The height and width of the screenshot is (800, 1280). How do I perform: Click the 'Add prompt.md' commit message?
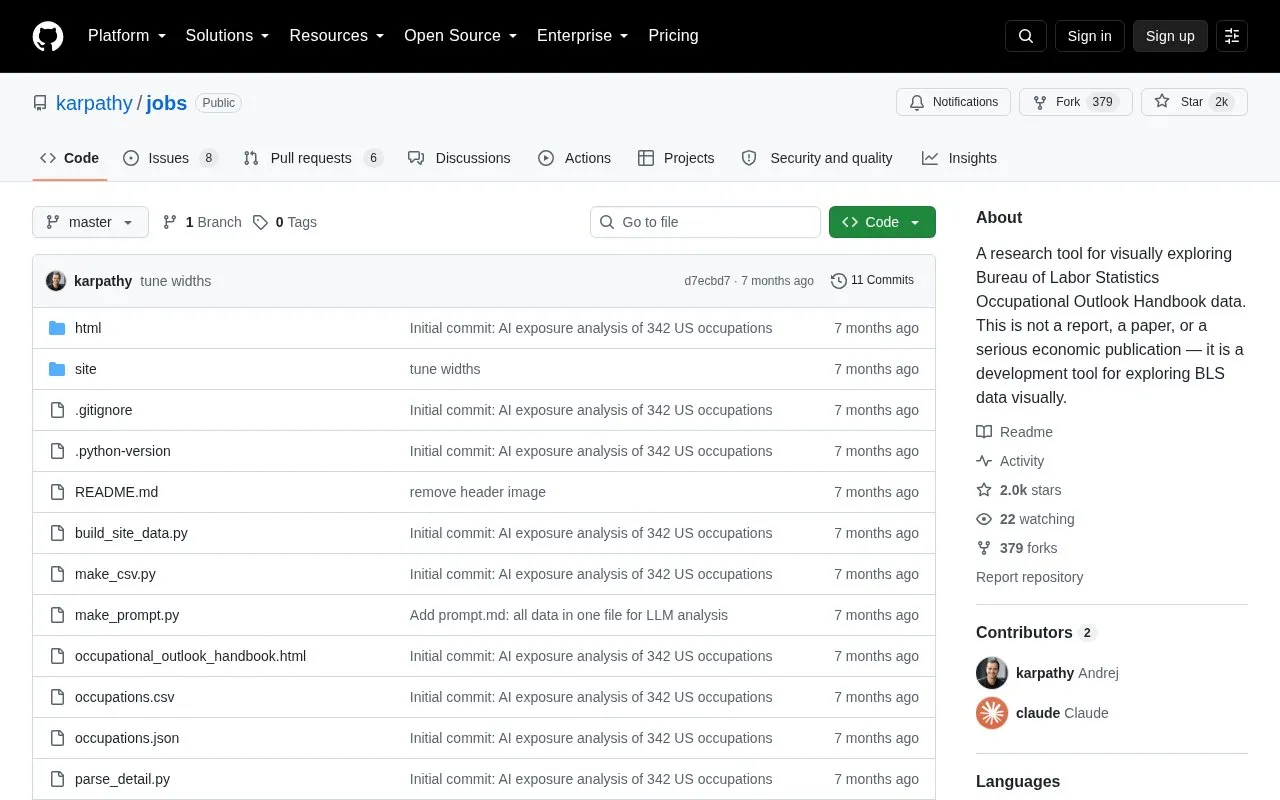point(569,615)
